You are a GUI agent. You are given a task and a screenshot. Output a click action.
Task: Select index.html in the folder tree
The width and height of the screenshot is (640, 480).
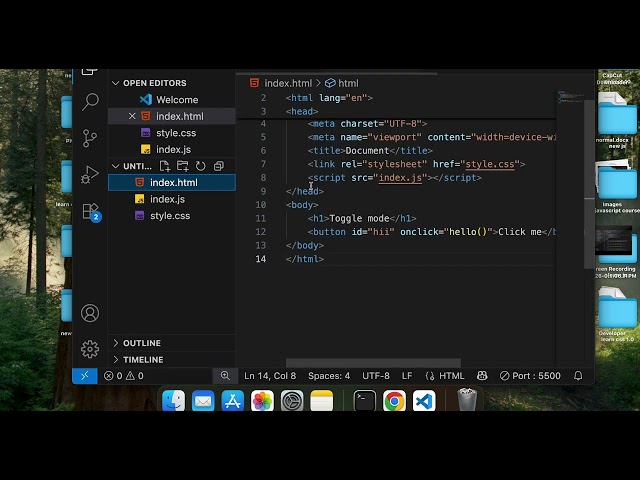(171, 183)
